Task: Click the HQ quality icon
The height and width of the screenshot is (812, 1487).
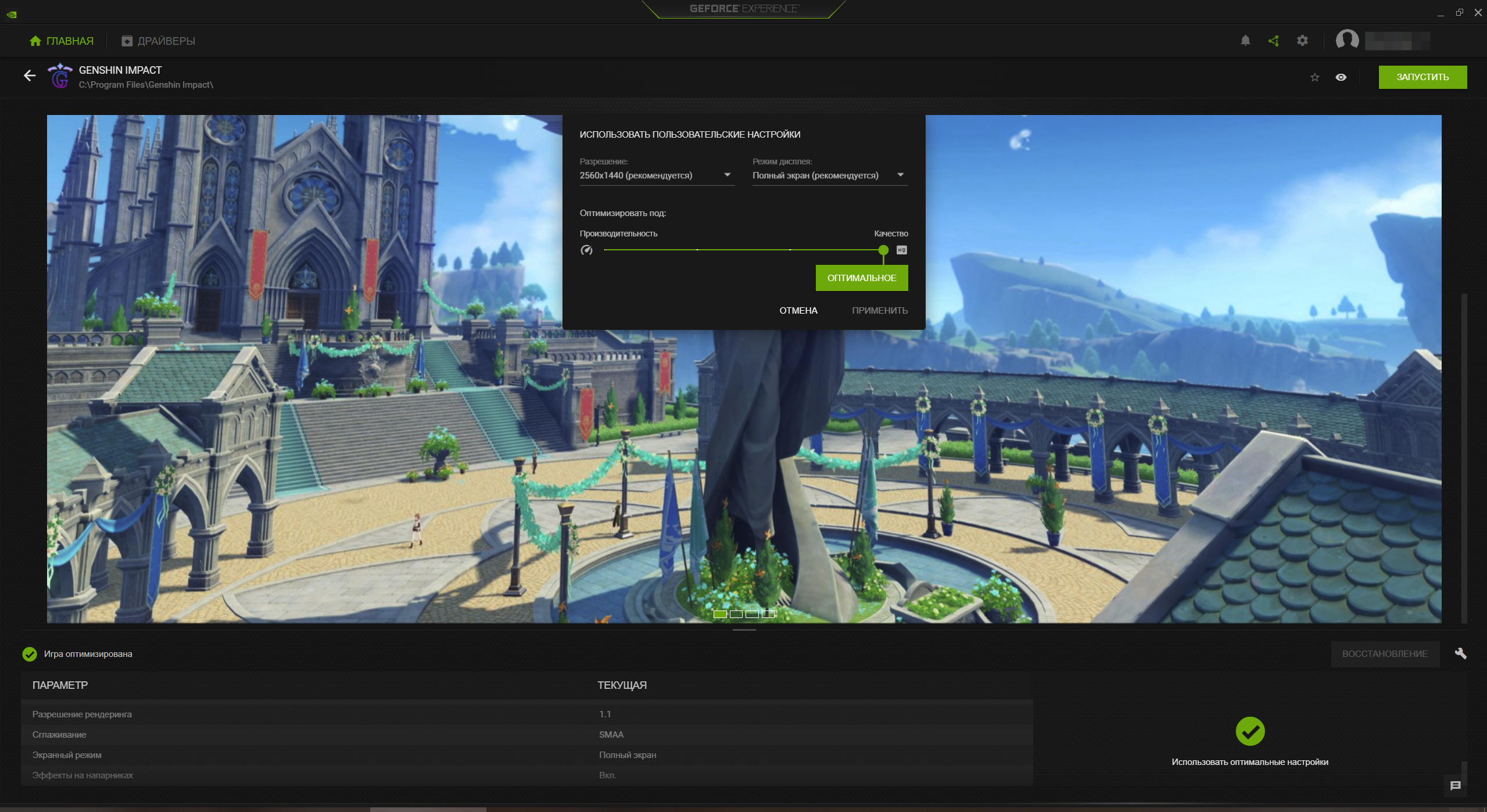Action: 901,250
